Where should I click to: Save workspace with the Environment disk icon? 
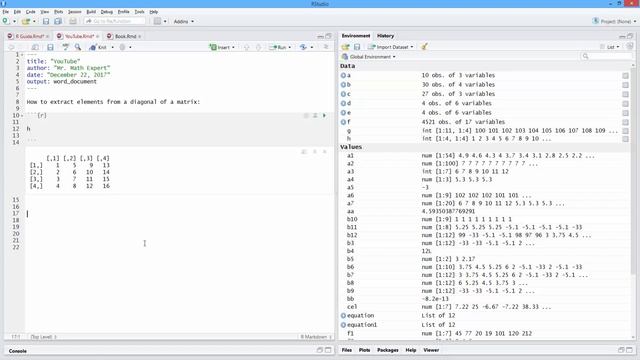coord(357,47)
